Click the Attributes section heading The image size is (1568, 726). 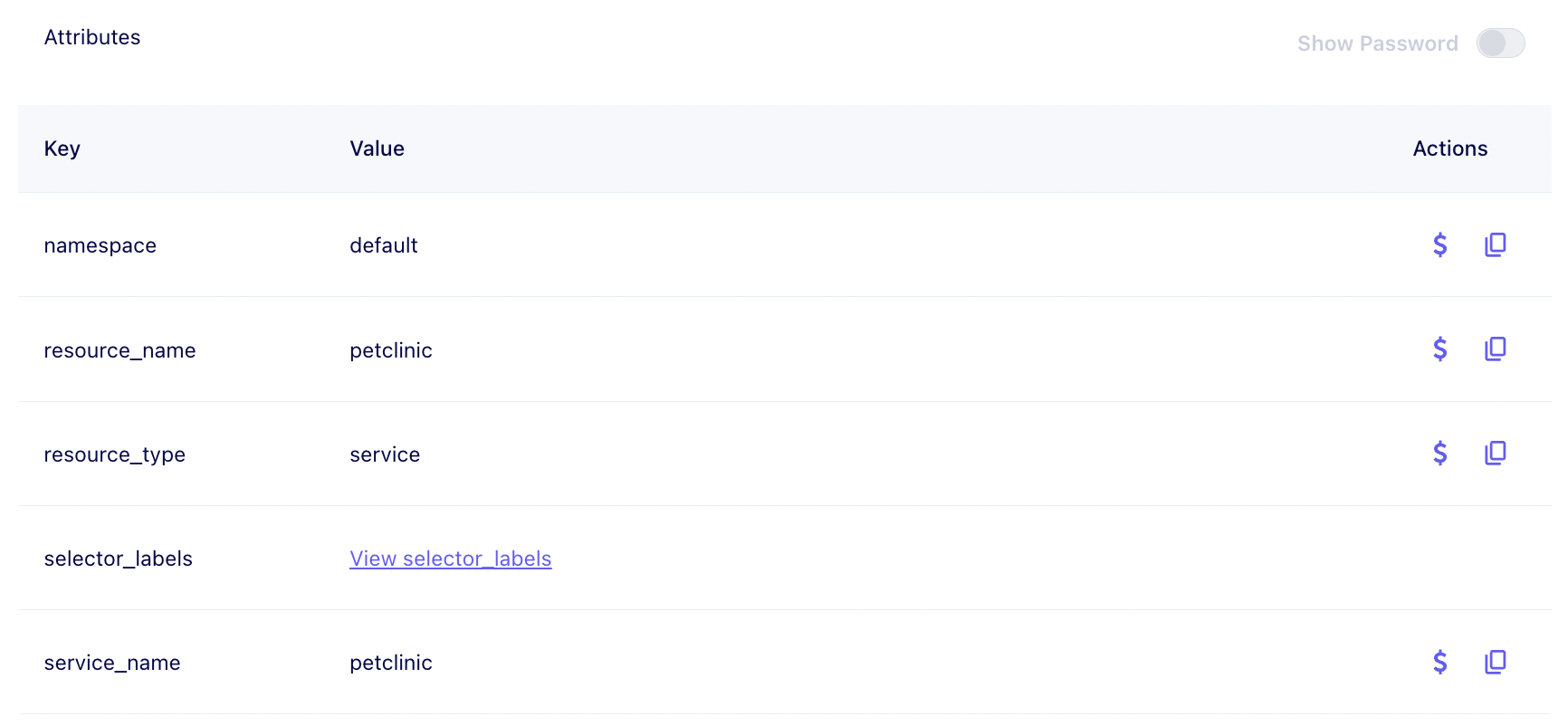pyautogui.click(x=92, y=37)
